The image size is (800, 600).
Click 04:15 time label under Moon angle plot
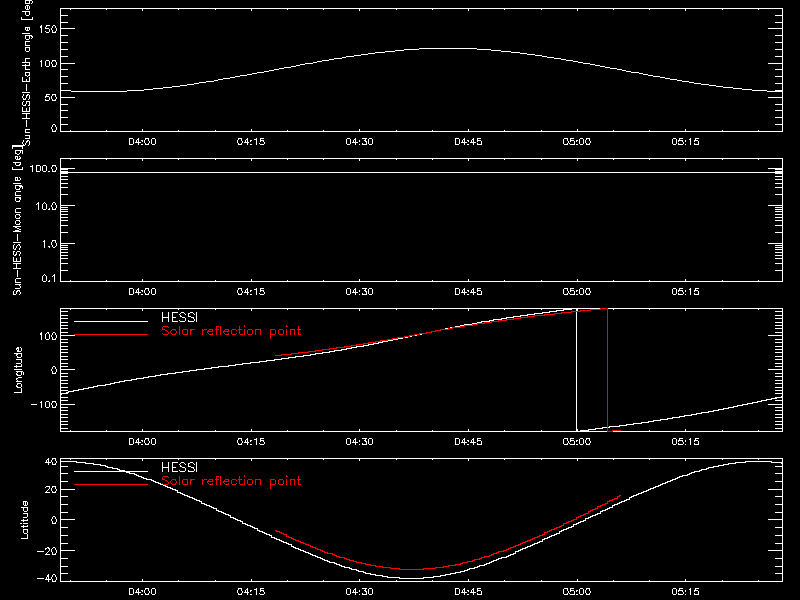point(251,292)
